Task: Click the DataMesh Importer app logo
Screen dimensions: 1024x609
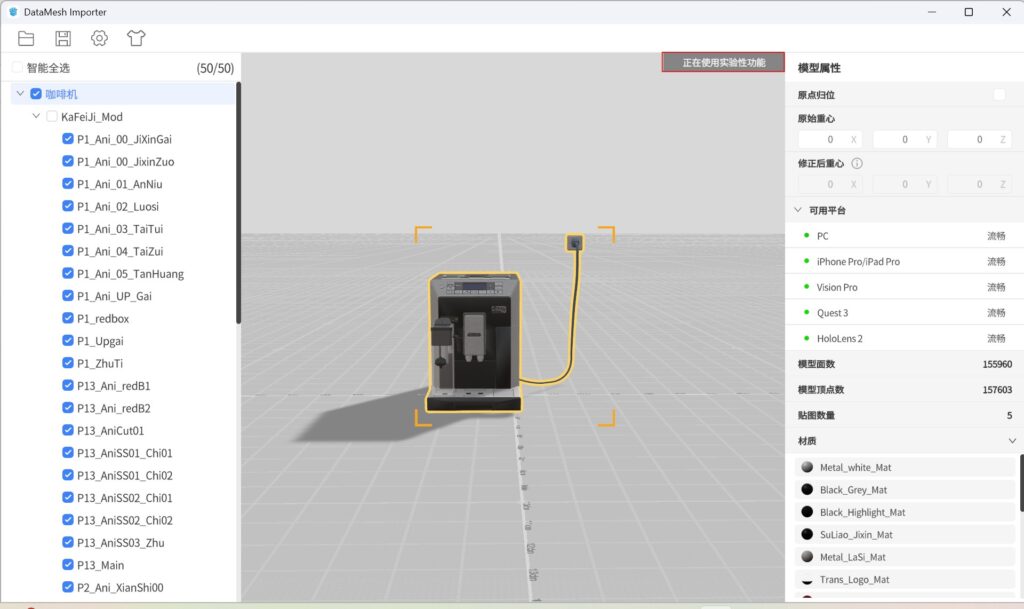Action: point(13,12)
